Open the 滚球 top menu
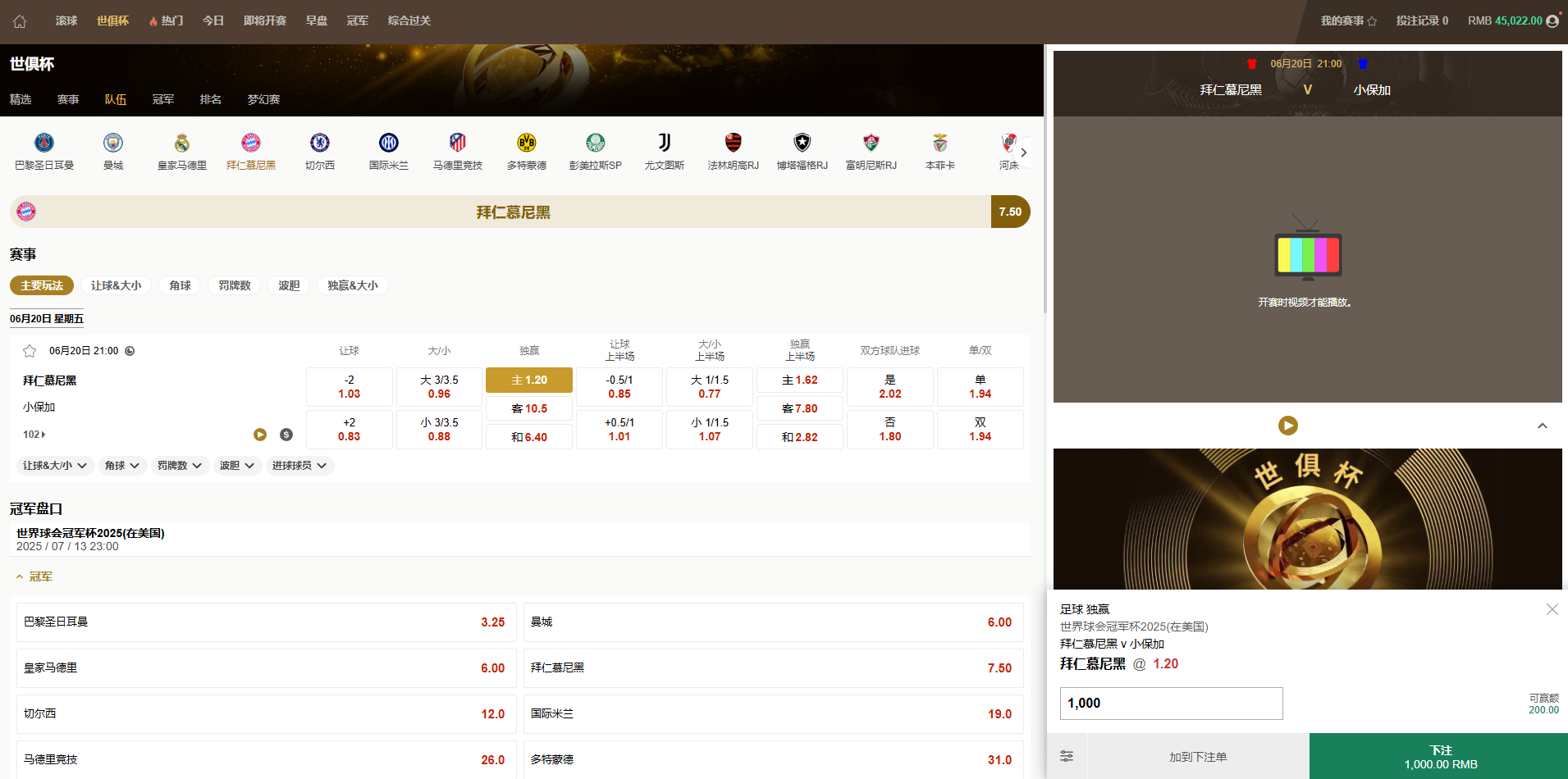Image resolution: width=1568 pixels, height=779 pixels. pyautogui.click(x=66, y=21)
